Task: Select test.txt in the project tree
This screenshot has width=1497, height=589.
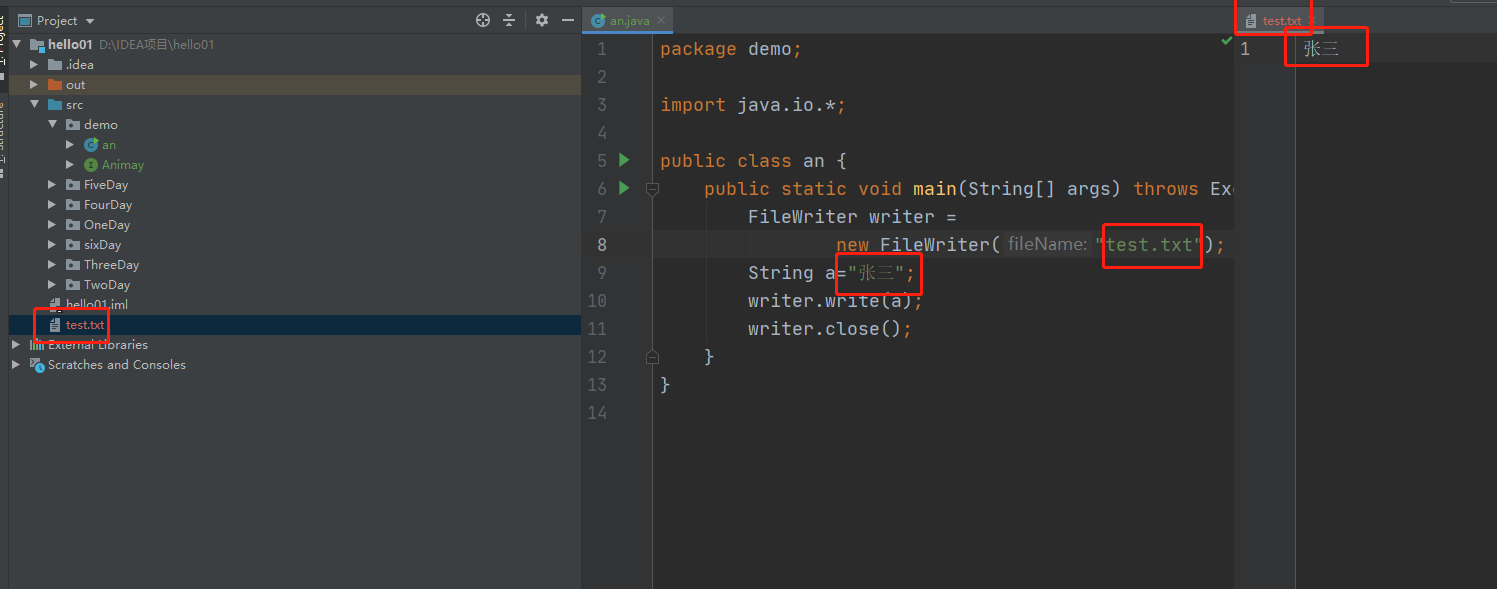Action: click(x=85, y=325)
